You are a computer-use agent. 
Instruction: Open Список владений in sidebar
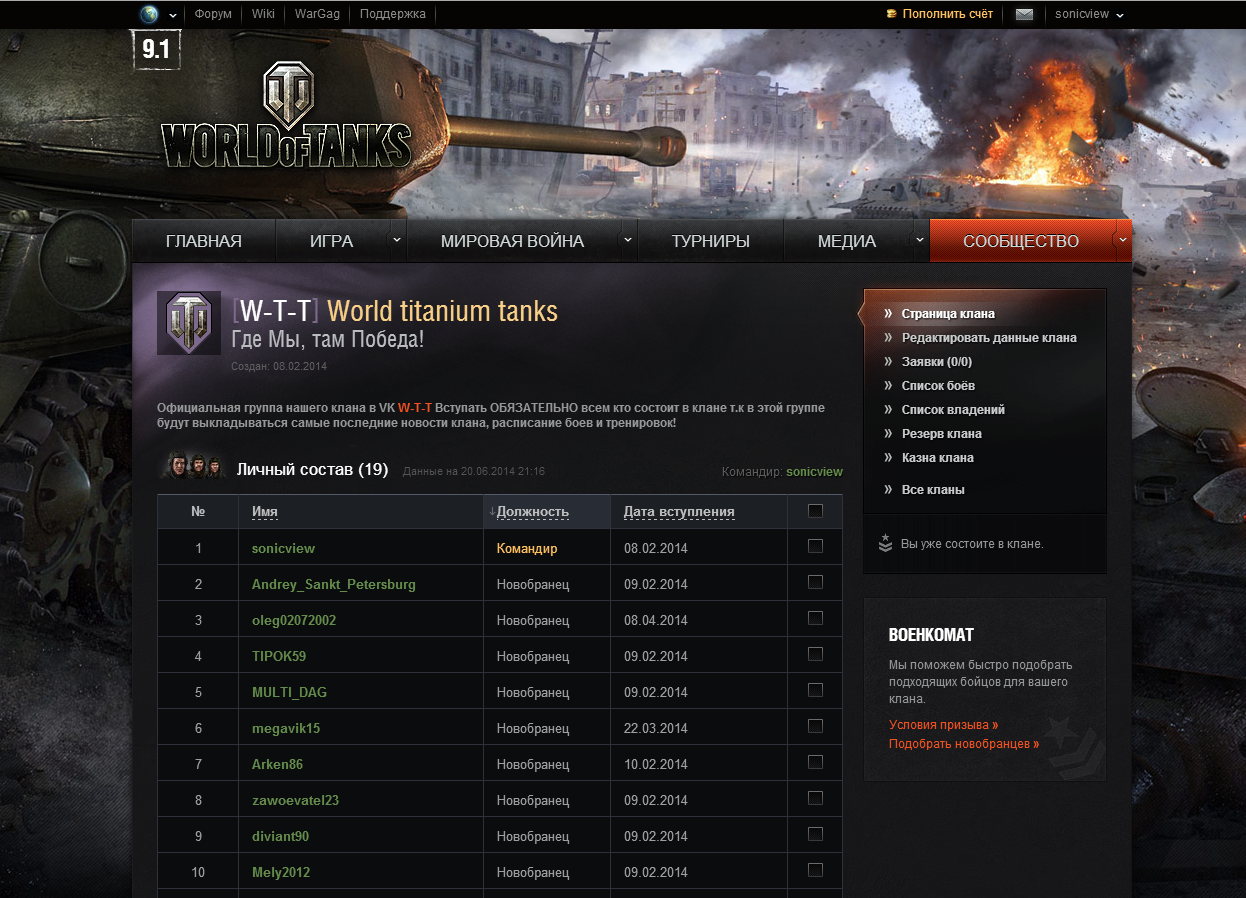[953, 410]
